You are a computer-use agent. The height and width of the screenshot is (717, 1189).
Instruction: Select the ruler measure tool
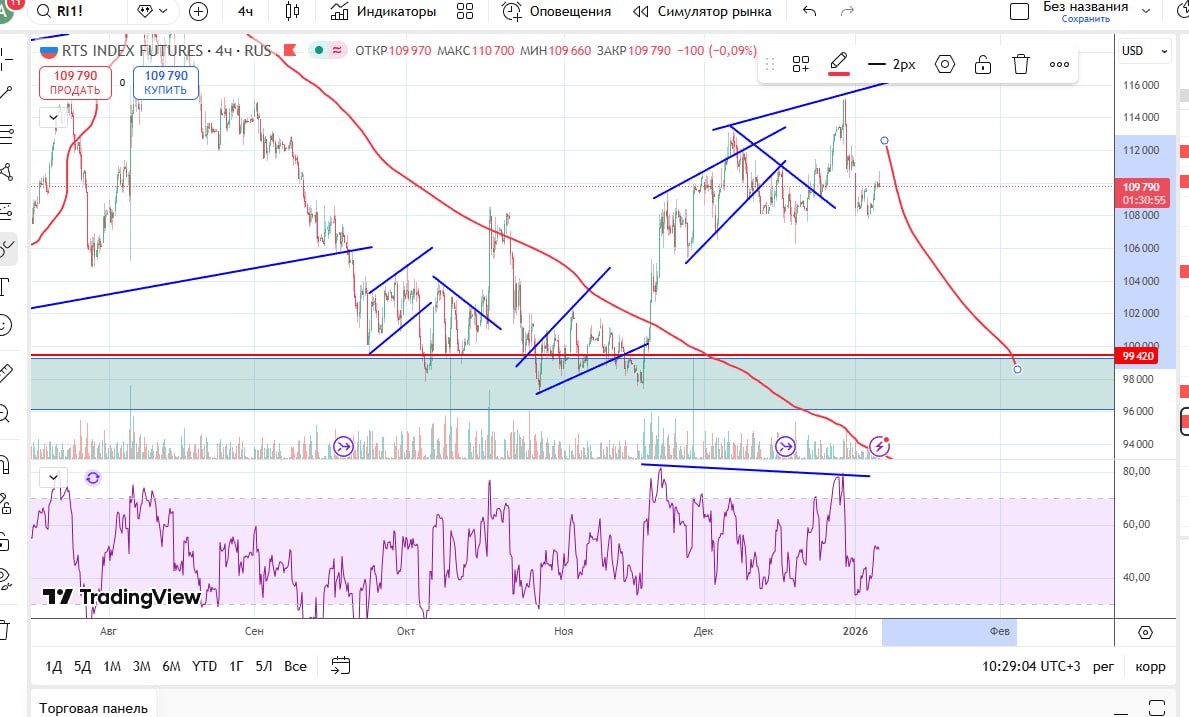point(6,373)
